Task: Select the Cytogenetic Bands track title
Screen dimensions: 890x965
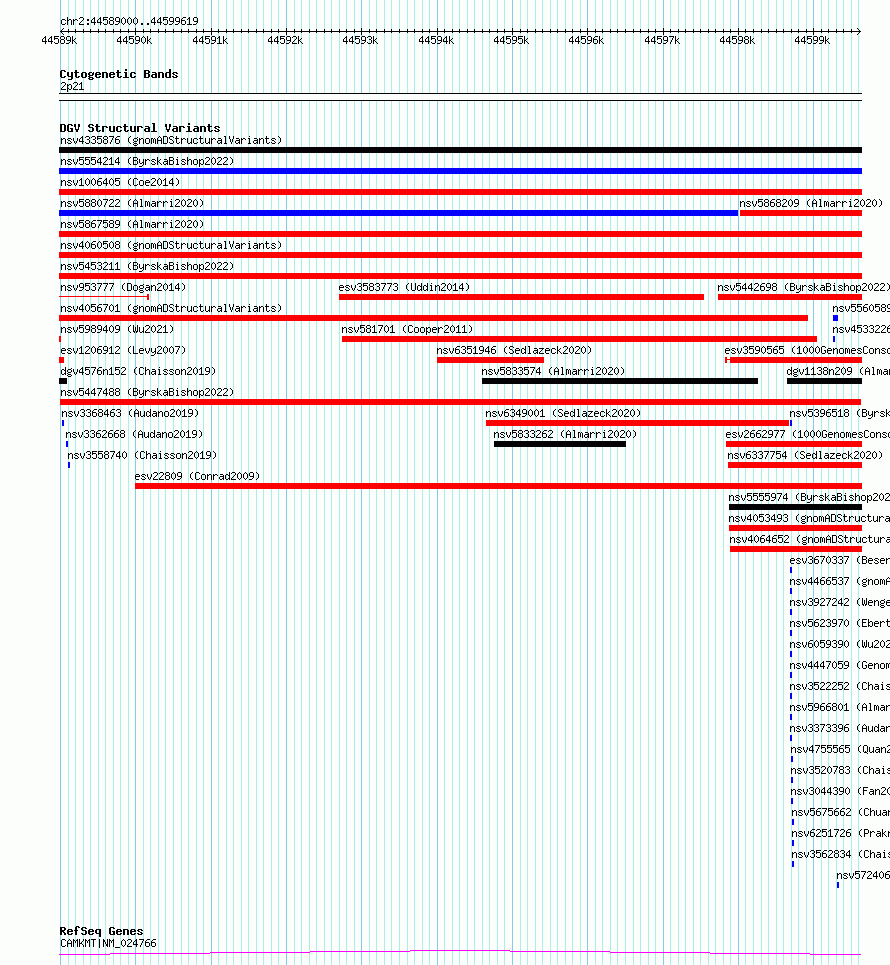Action: (119, 74)
